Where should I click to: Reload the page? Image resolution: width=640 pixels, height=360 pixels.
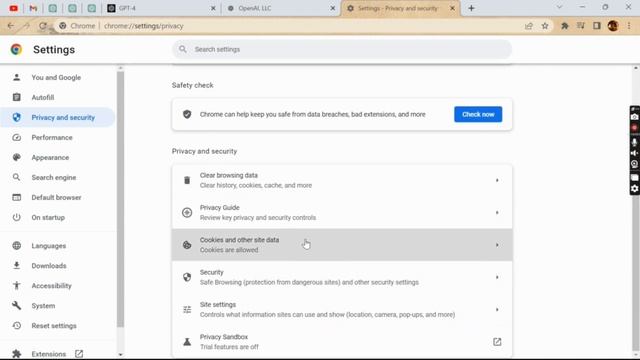tap(42, 26)
